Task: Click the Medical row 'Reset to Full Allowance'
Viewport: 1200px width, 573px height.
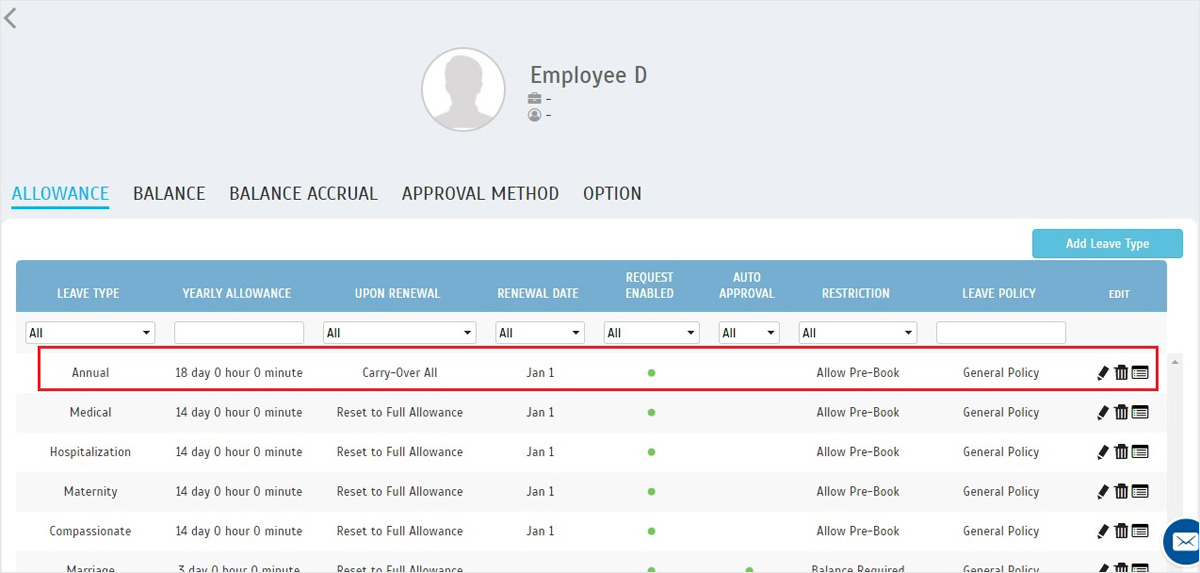Action: coord(400,412)
